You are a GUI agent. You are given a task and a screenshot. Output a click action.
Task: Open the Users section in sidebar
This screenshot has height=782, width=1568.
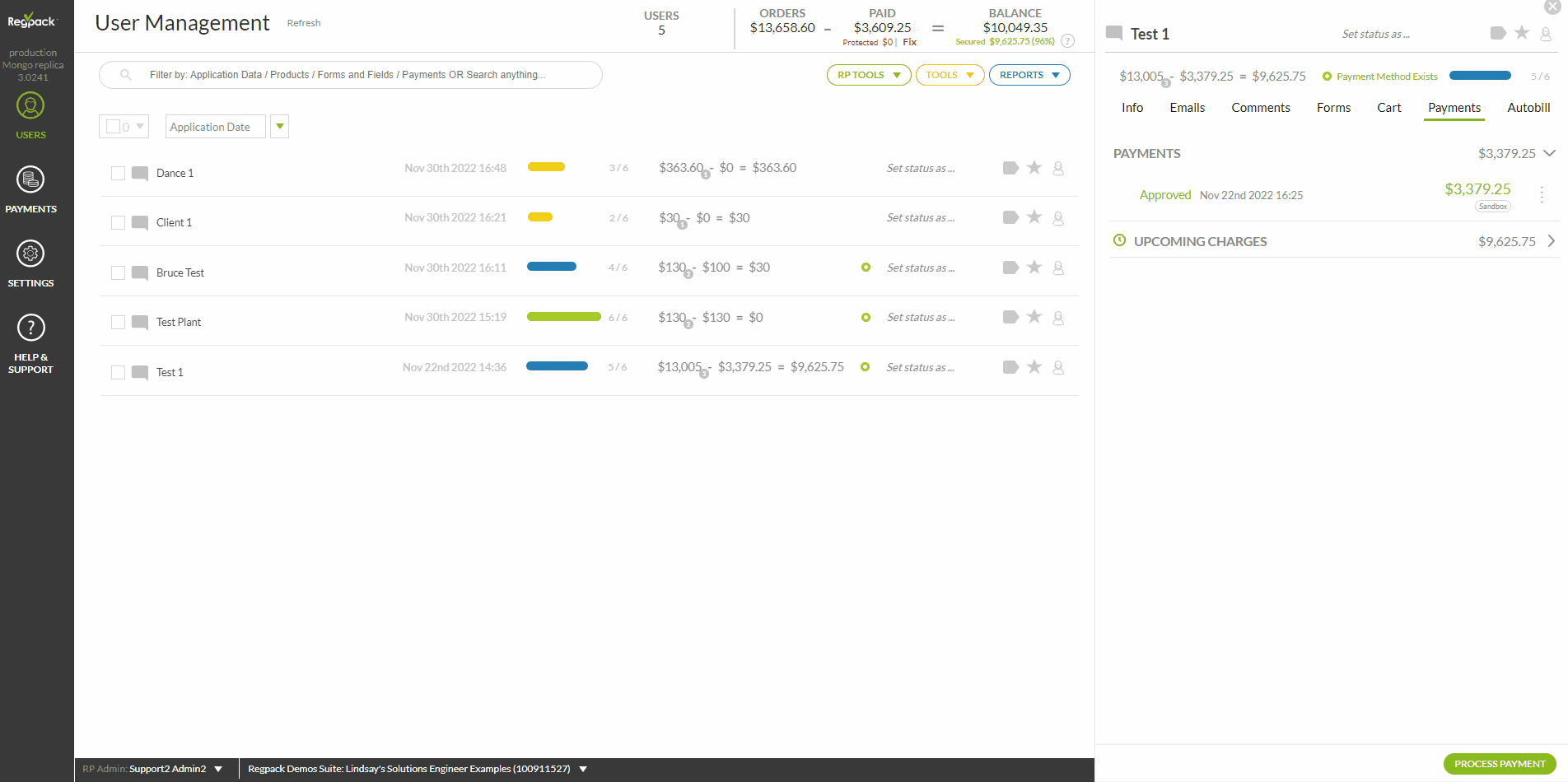point(30,115)
